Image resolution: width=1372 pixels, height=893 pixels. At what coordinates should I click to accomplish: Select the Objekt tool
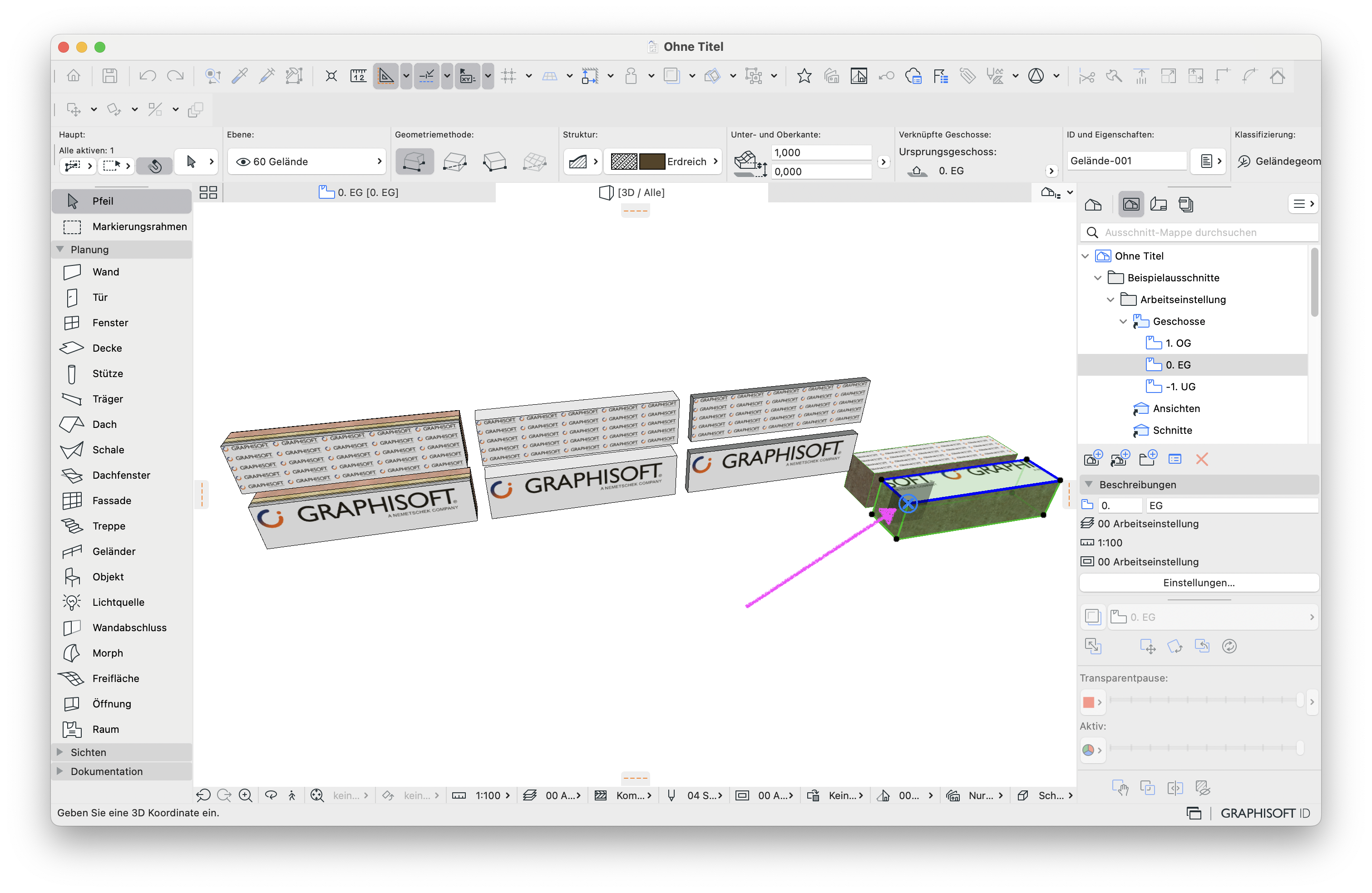click(121, 577)
